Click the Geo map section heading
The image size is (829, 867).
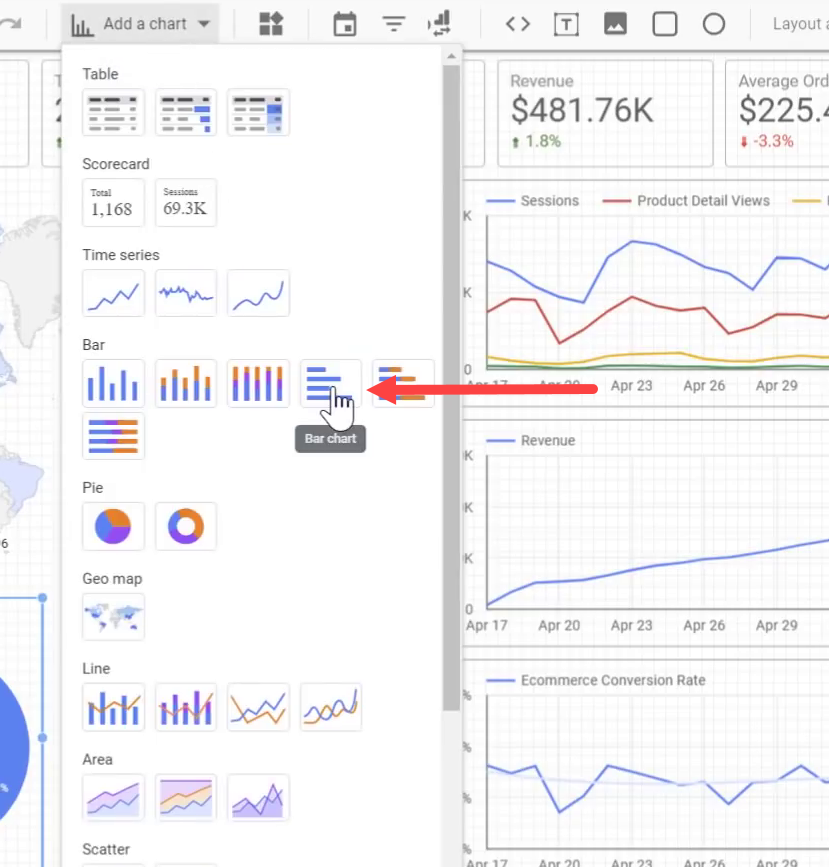(x=112, y=579)
